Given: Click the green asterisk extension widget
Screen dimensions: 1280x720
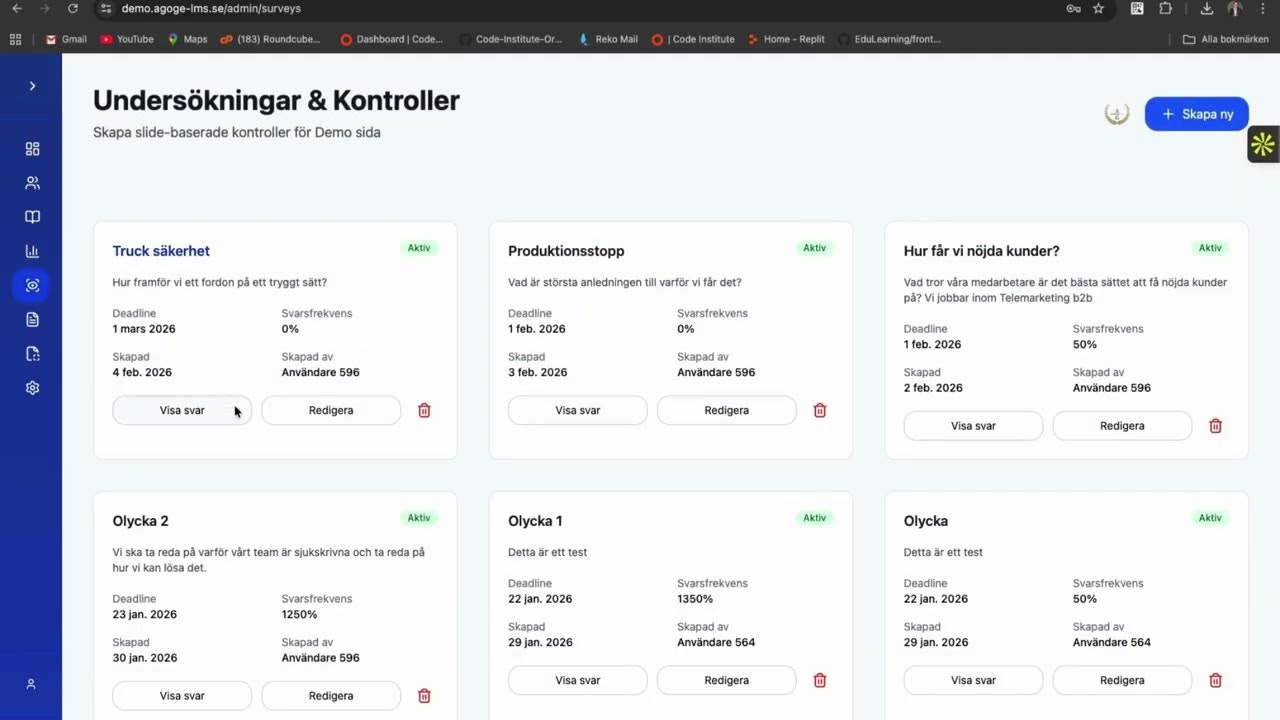Looking at the screenshot, I should [x=1263, y=145].
